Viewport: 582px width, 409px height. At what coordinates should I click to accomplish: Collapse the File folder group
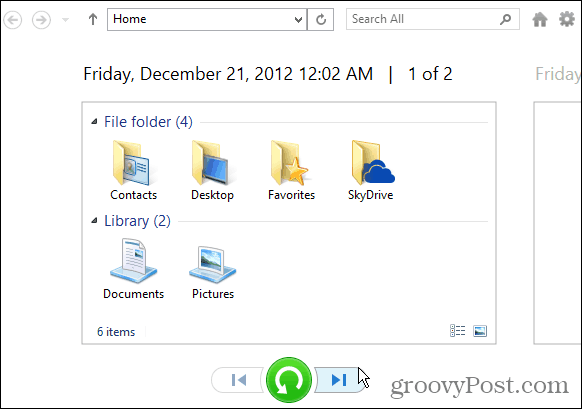(x=94, y=121)
